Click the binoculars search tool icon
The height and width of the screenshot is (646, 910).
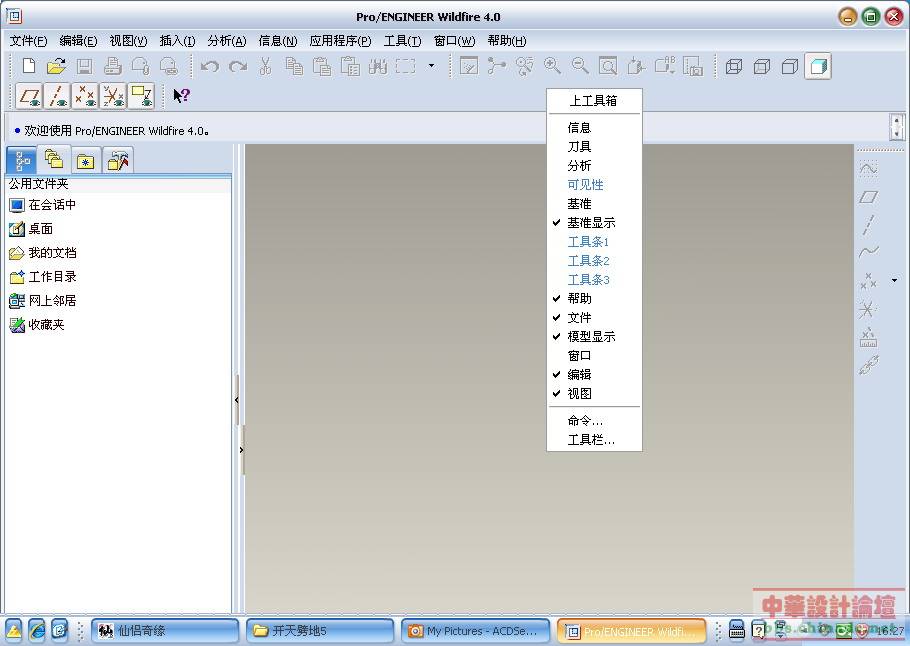click(378, 66)
